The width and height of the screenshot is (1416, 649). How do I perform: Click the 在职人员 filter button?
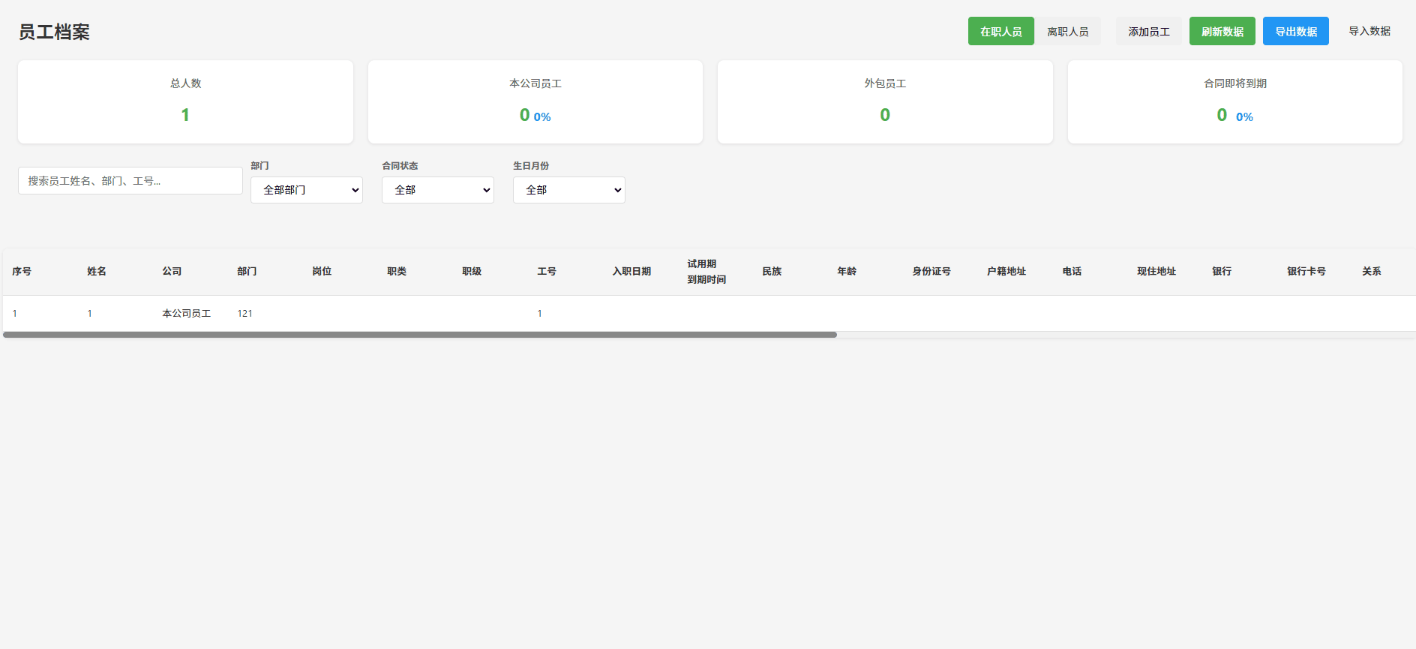click(x=1000, y=30)
